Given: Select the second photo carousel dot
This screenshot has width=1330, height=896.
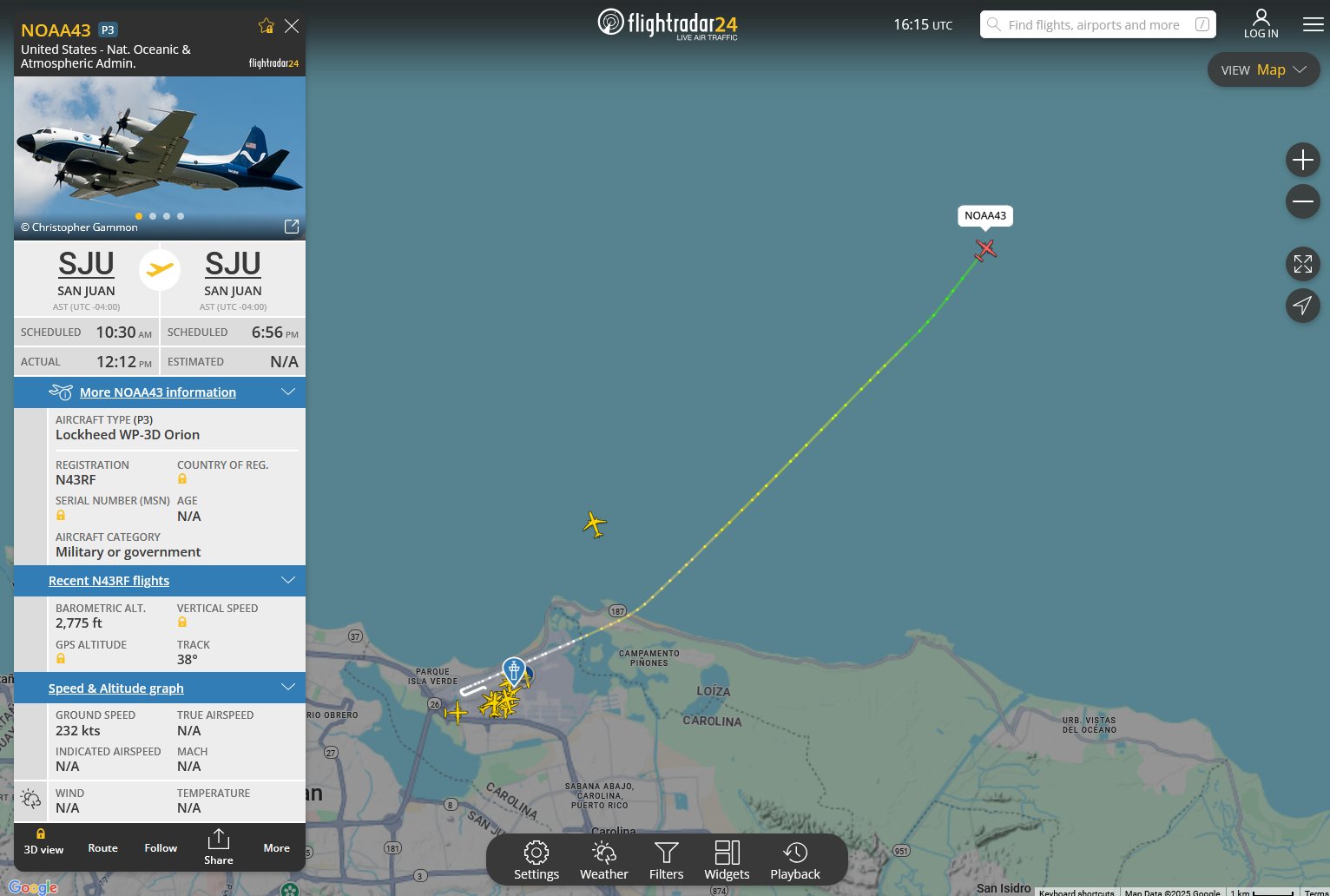Looking at the screenshot, I should (x=153, y=216).
